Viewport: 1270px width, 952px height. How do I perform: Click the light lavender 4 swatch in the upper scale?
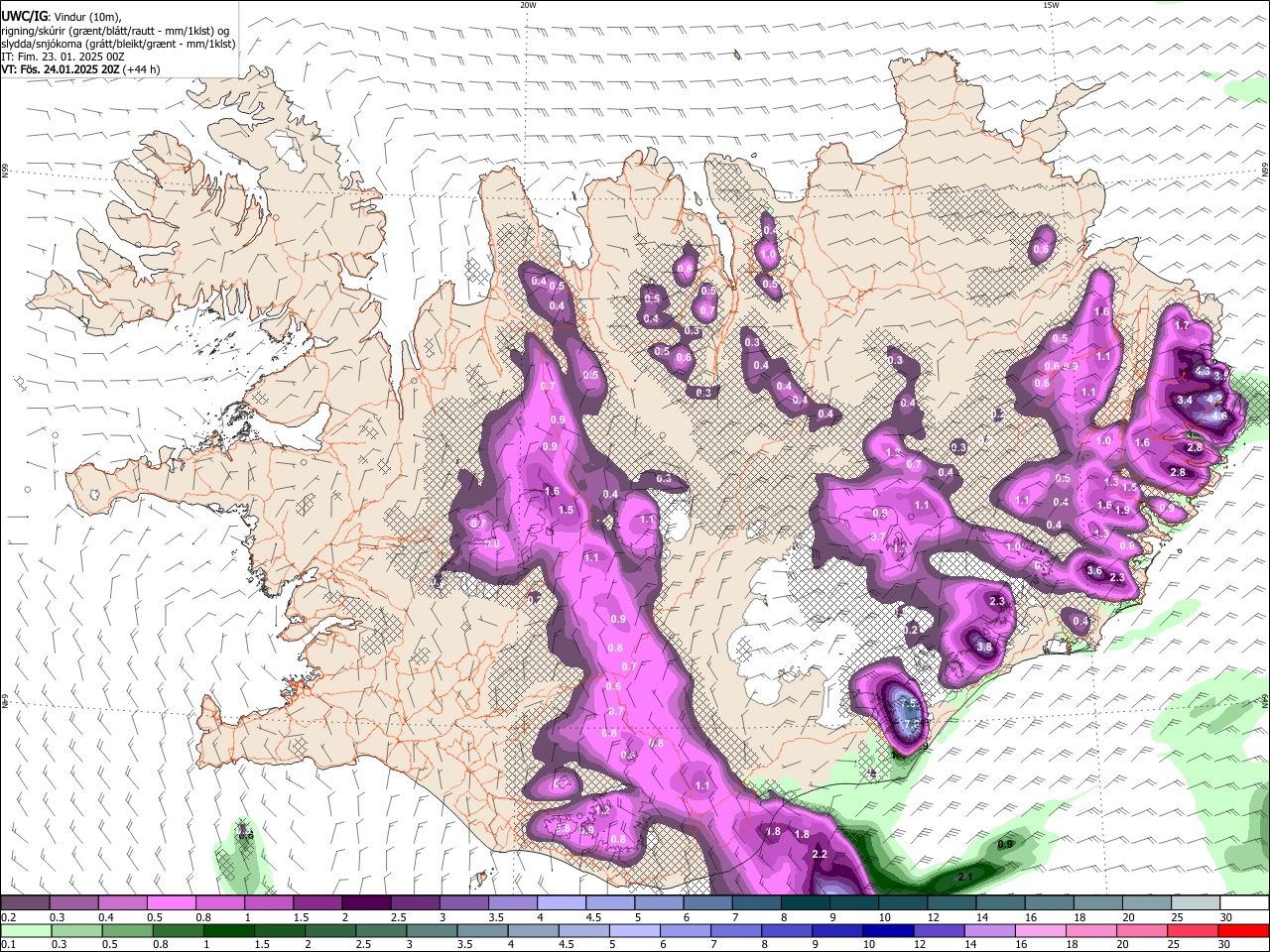(562, 903)
